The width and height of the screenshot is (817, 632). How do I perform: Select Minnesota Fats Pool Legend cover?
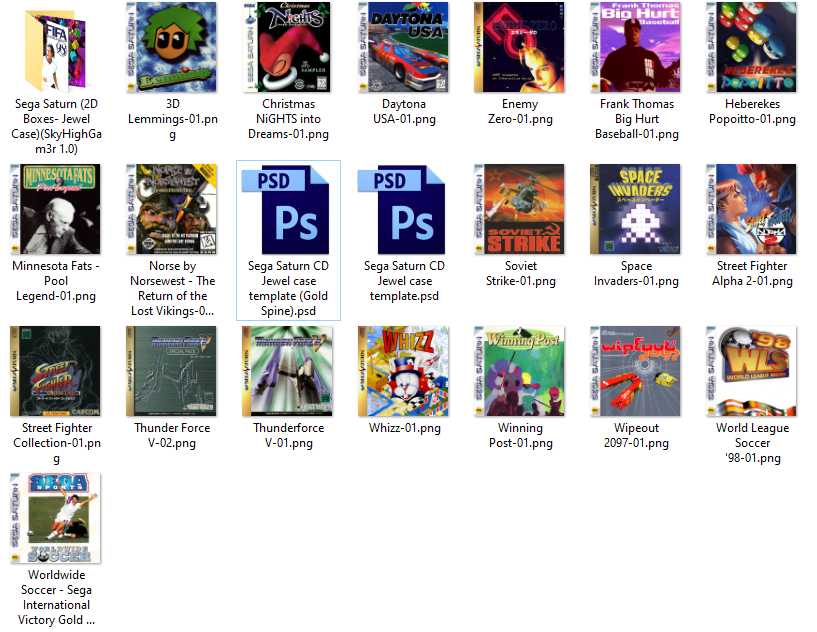[56, 210]
